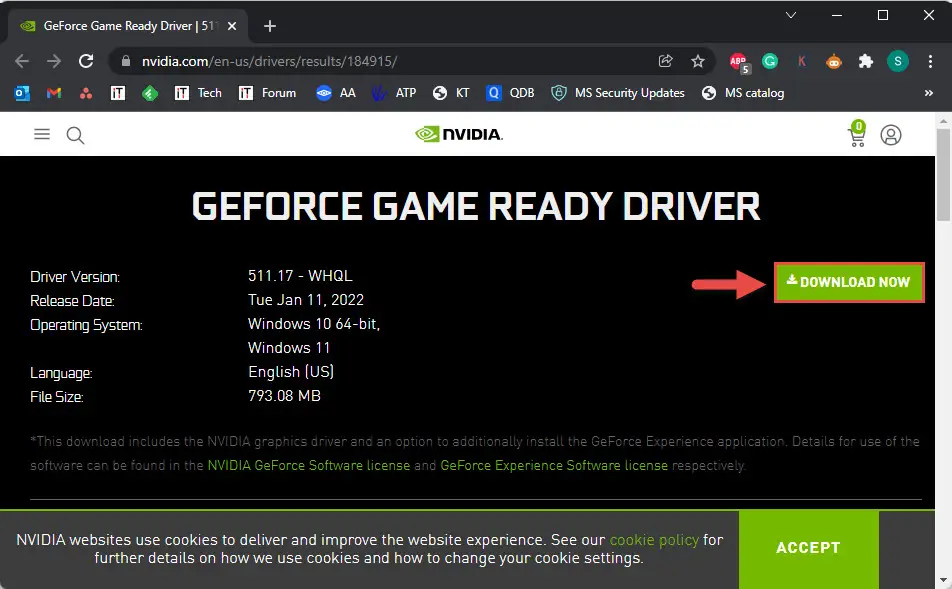952x589 pixels.
Task: Open the Tech bookmark
Action: (x=198, y=93)
